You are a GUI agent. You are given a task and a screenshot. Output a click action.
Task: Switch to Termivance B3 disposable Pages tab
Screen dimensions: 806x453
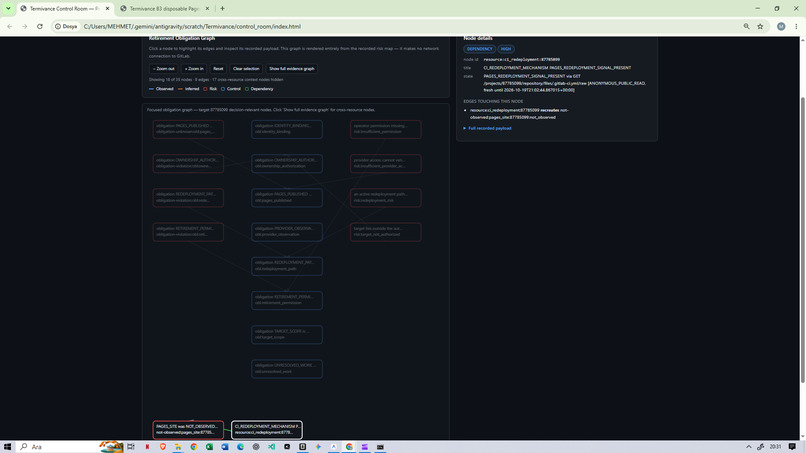[x=163, y=9]
